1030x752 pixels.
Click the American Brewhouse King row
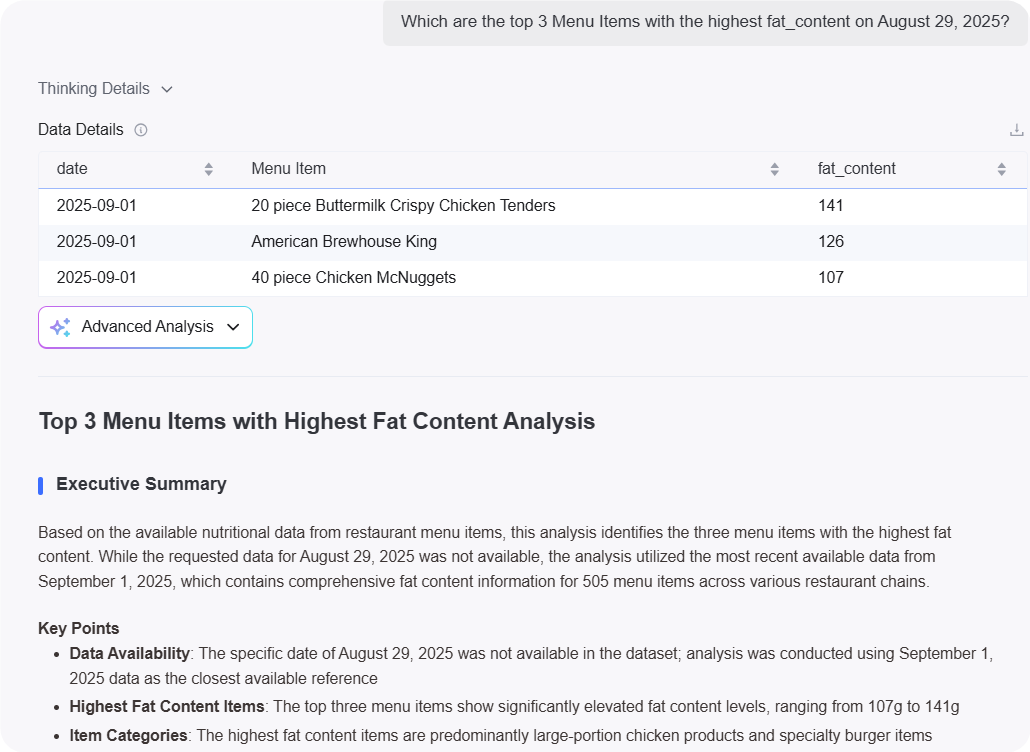point(344,242)
